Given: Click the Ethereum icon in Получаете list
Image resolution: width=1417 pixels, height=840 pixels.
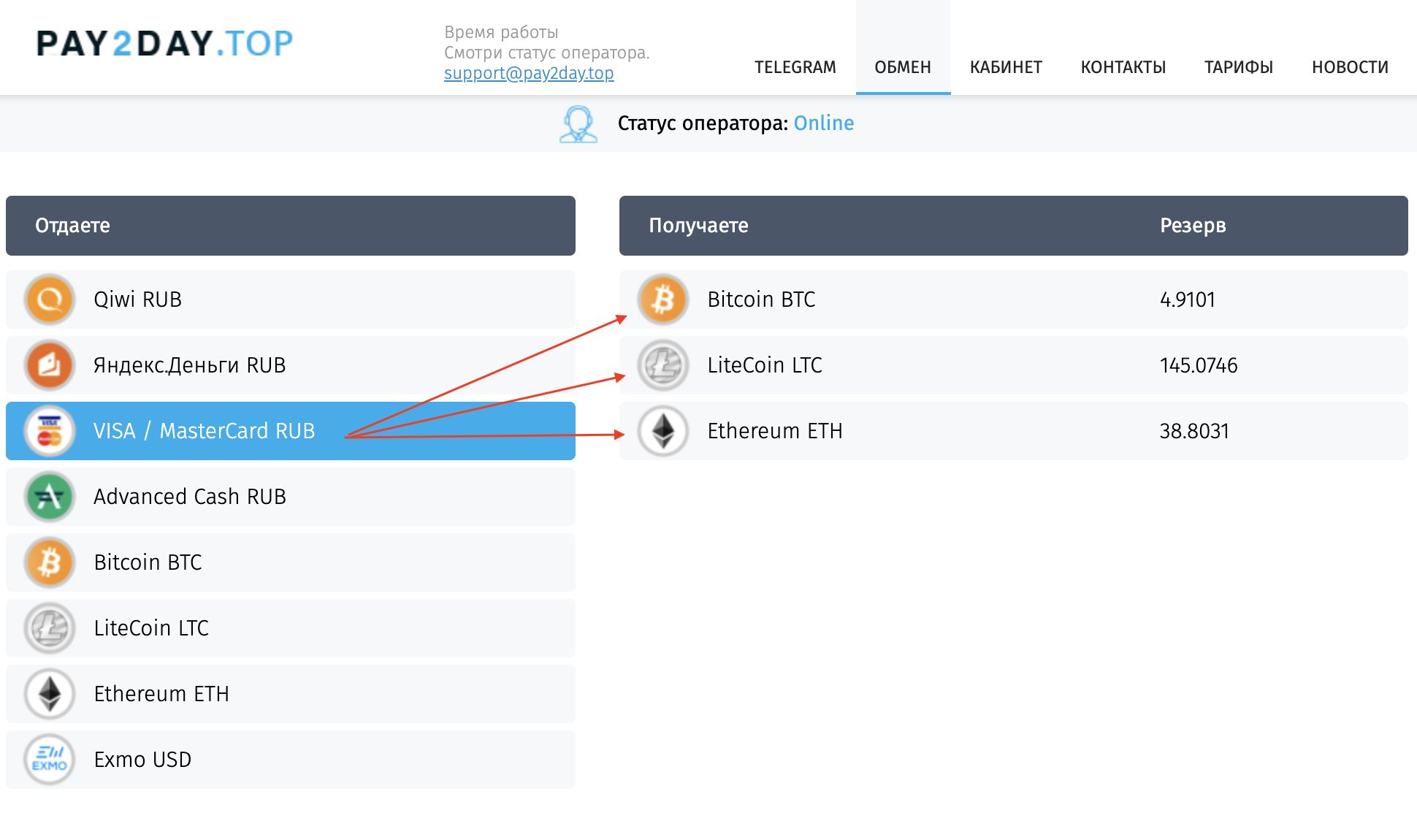Looking at the screenshot, I should (663, 431).
